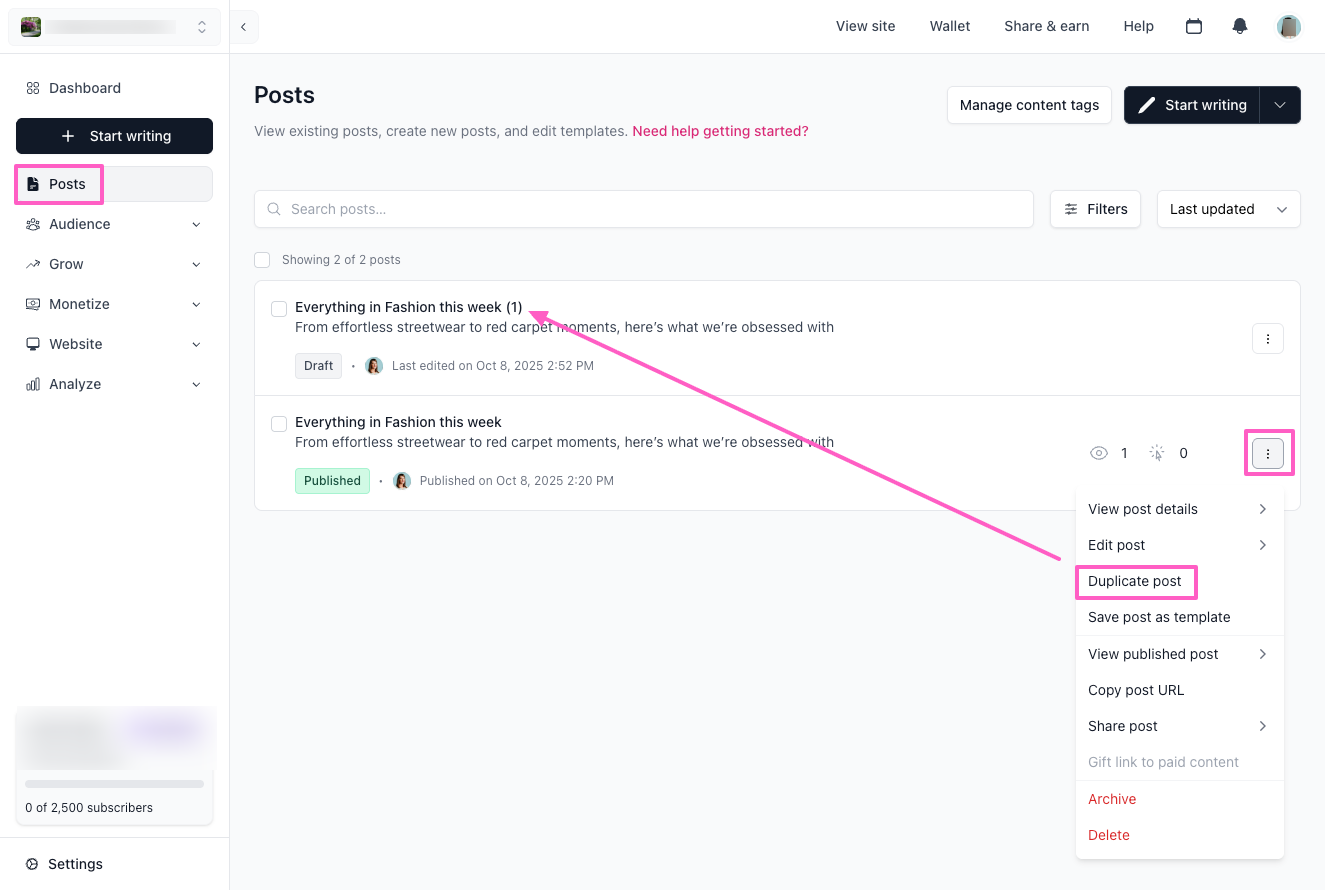Screen dimensions: 1325x890
Task: Click the Settings gear in the sidebar
Action: pyautogui.click(x=32, y=864)
